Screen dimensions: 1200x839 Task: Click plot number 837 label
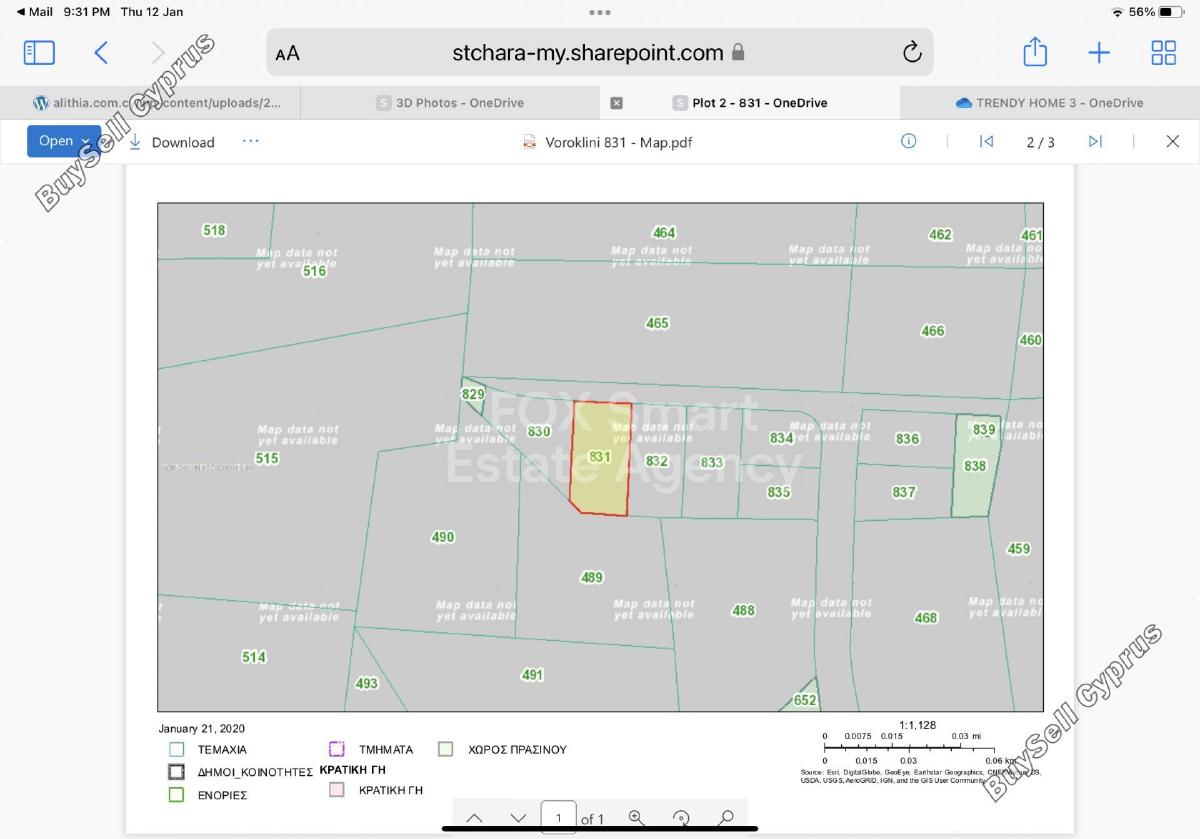[904, 492]
